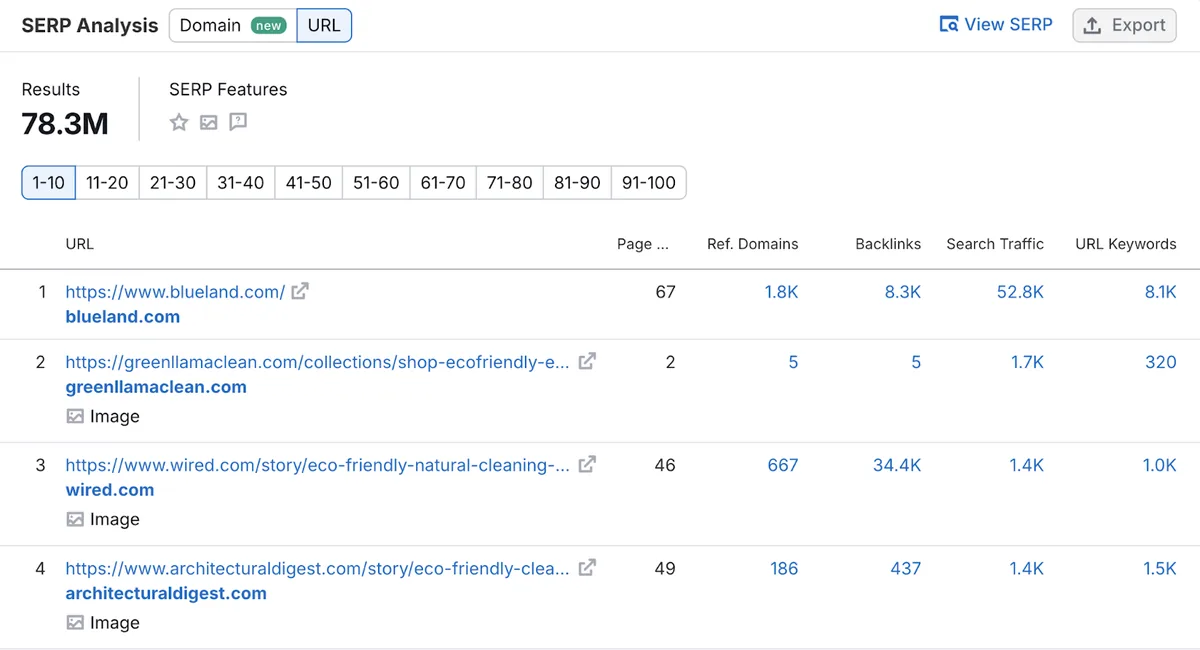Open the https://www.blueland.com/ URL link

pyautogui.click(x=175, y=292)
